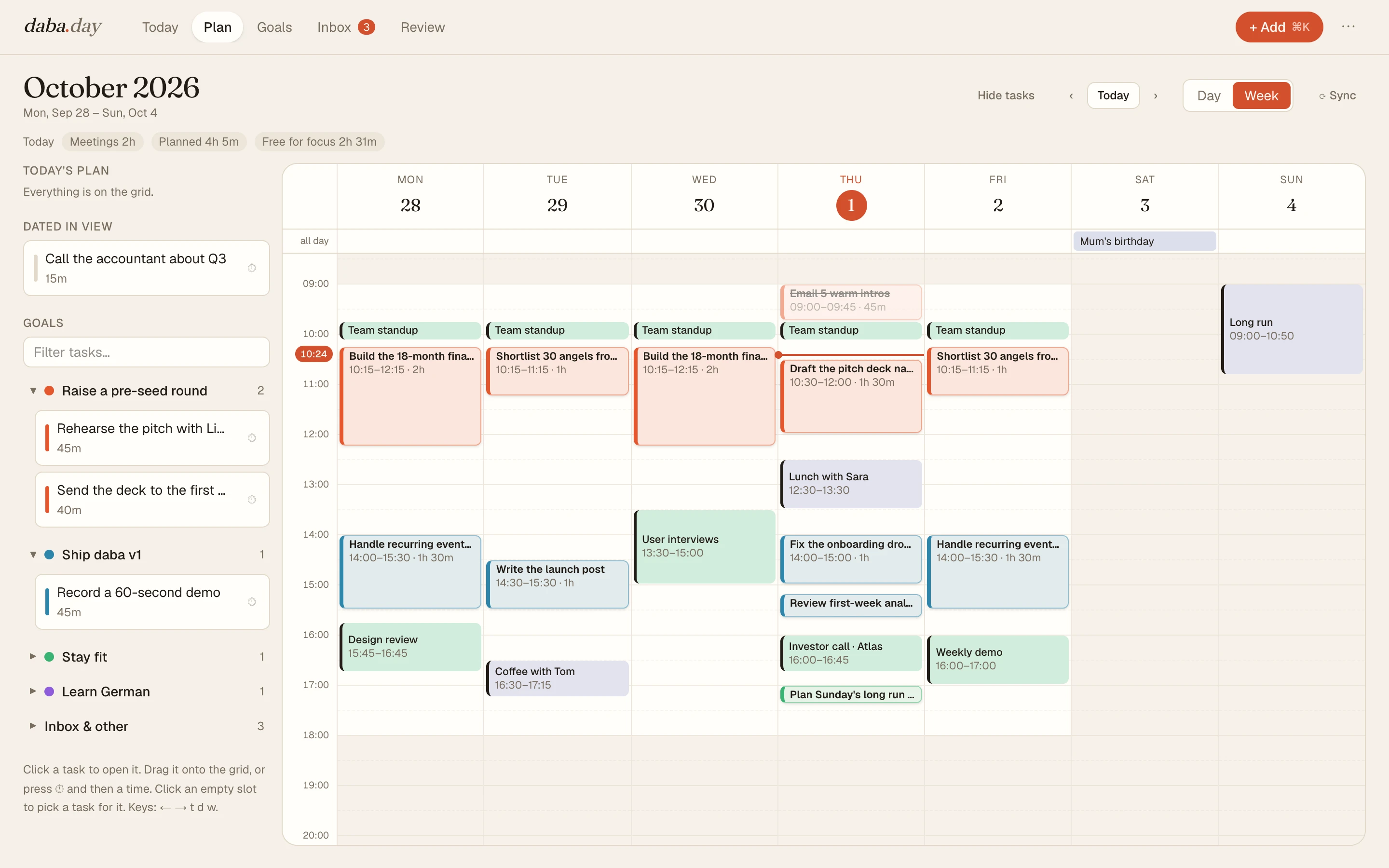Click the + Add button
The height and width of the screenshot is (868, 1389).
(1279, 27)
